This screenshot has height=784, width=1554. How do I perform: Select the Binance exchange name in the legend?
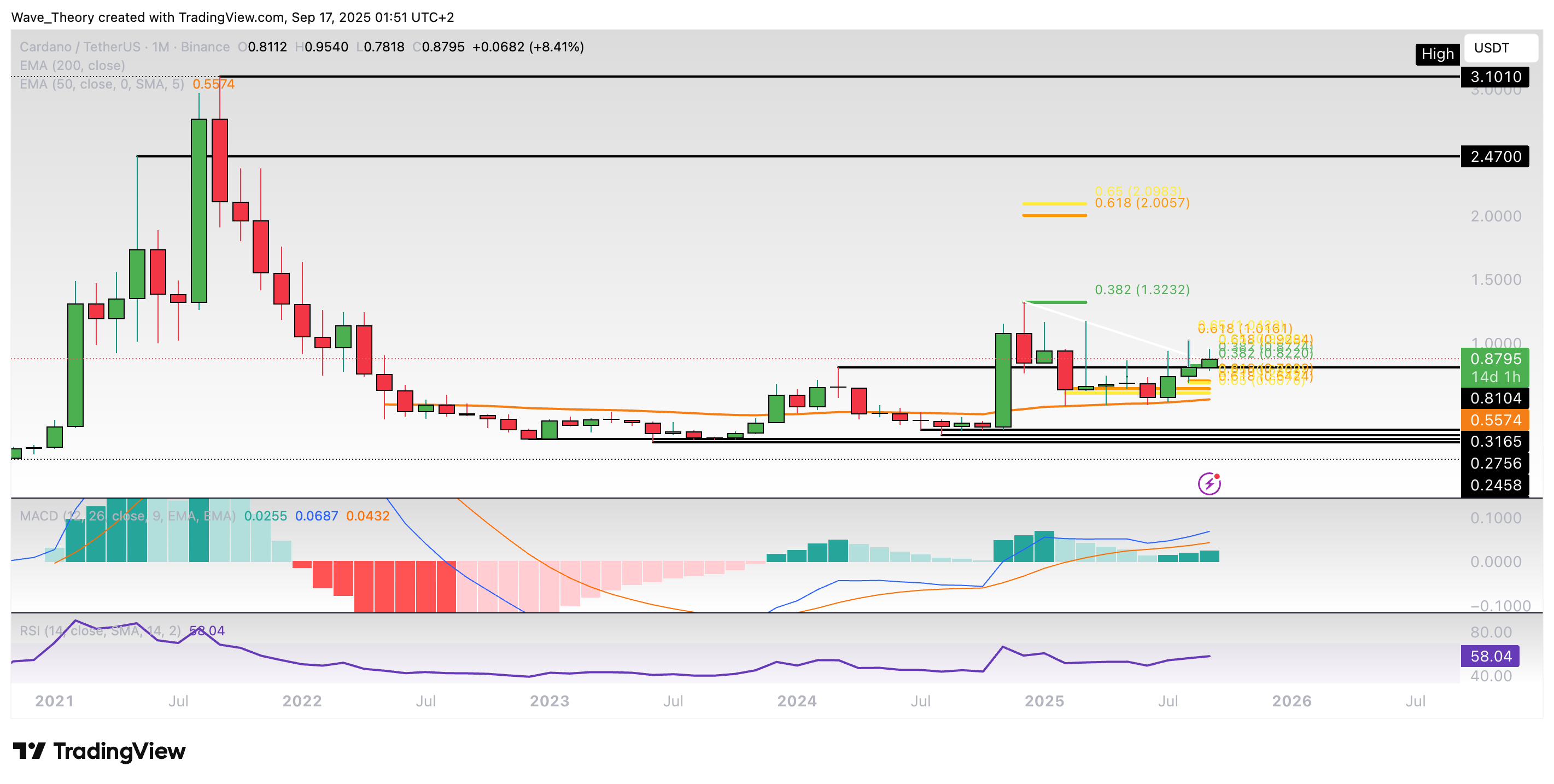(206, 46)
